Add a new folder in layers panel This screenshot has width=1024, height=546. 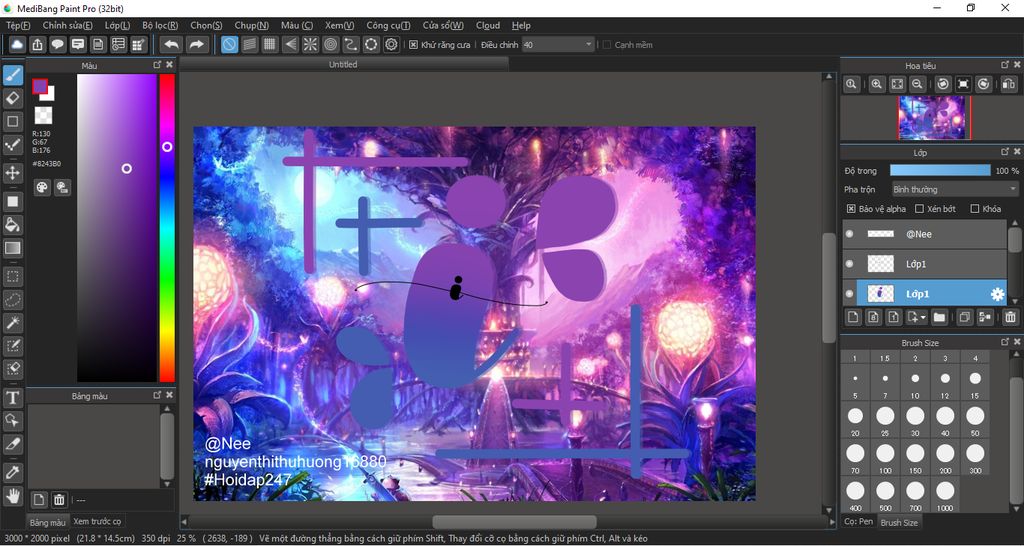pyautogui.click(x=939, y=317)
